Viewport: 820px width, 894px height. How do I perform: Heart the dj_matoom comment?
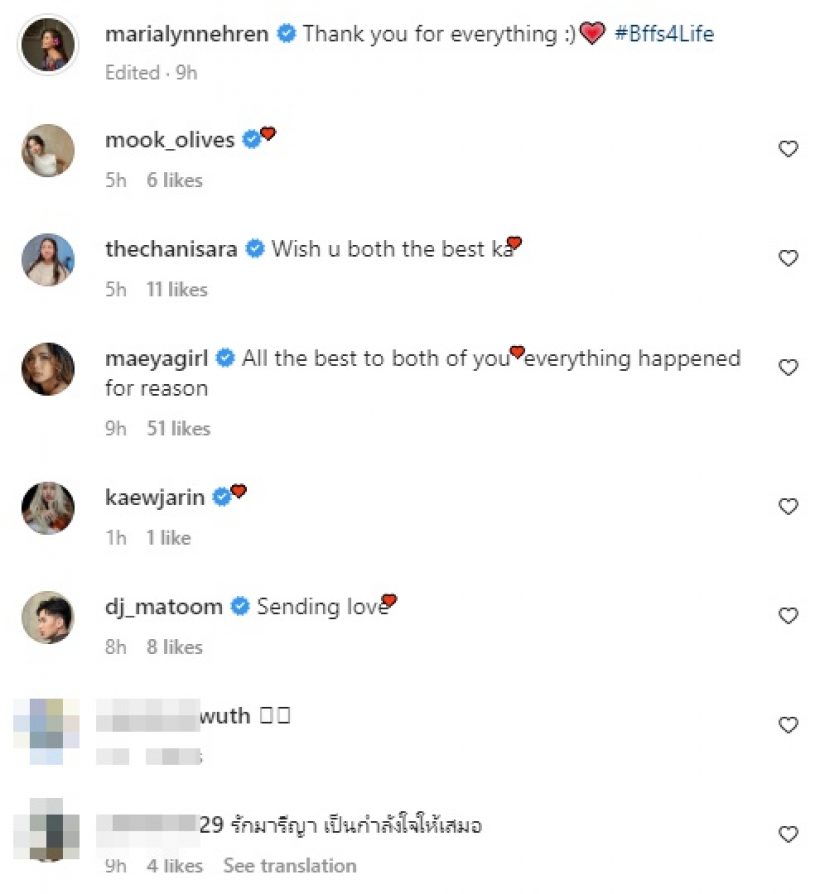(788, 615)
